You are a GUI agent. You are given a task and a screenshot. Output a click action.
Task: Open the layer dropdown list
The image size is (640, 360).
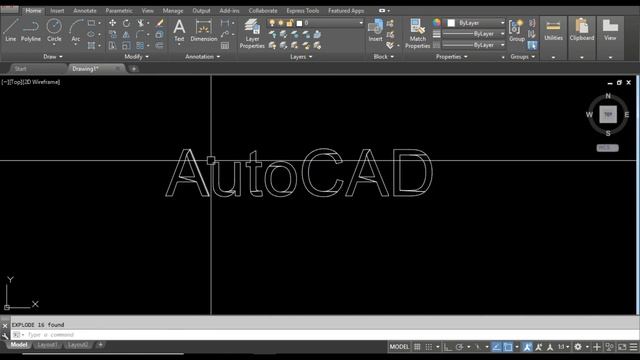point(315,23)
